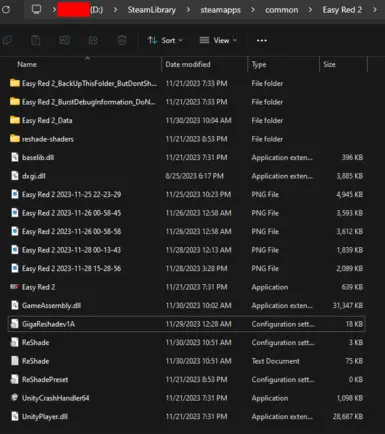Select the reshade-shaders folder icon
This screenshot has height=434, width=385.
[15, 139]
